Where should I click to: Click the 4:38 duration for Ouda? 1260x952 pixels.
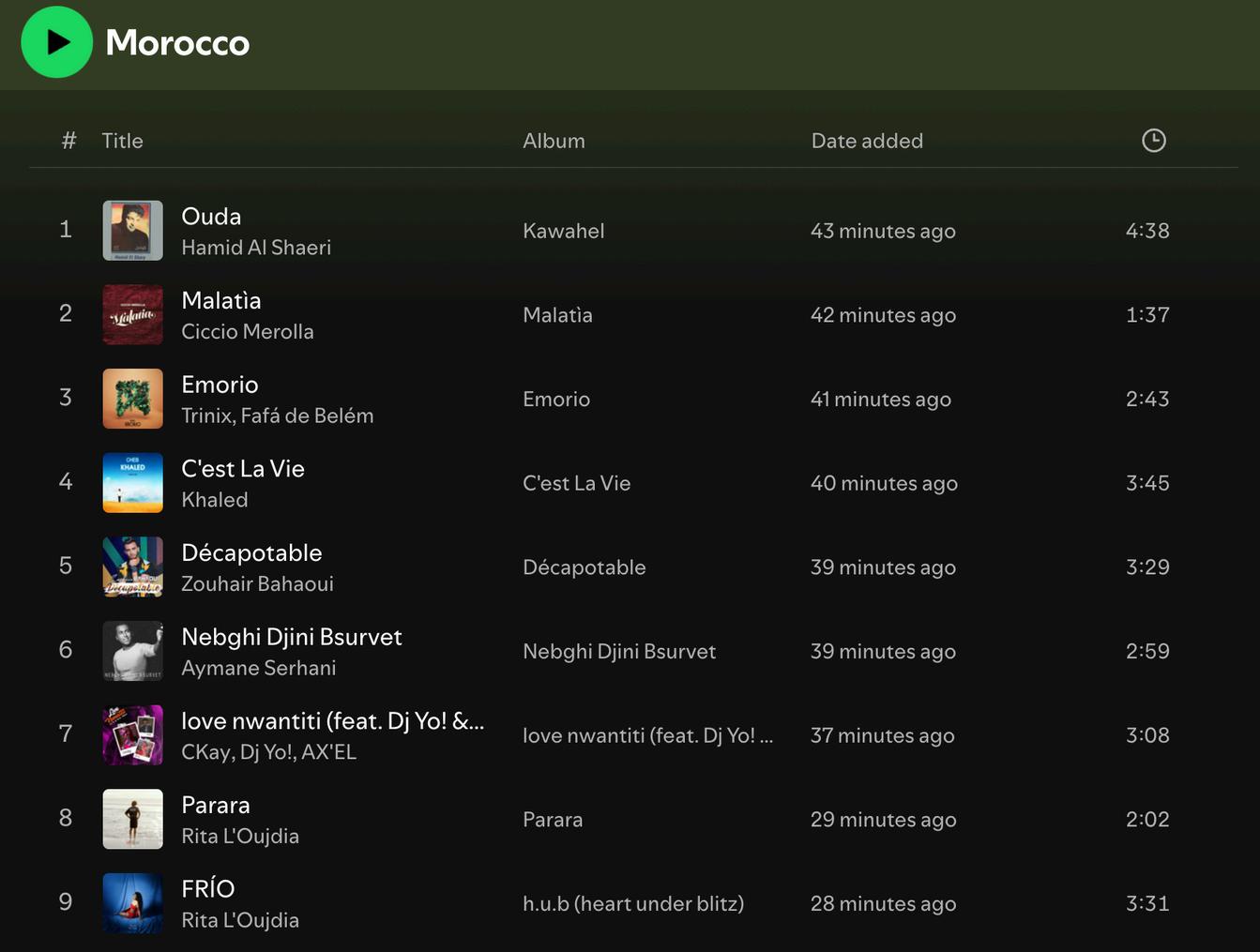(1147, 231)
